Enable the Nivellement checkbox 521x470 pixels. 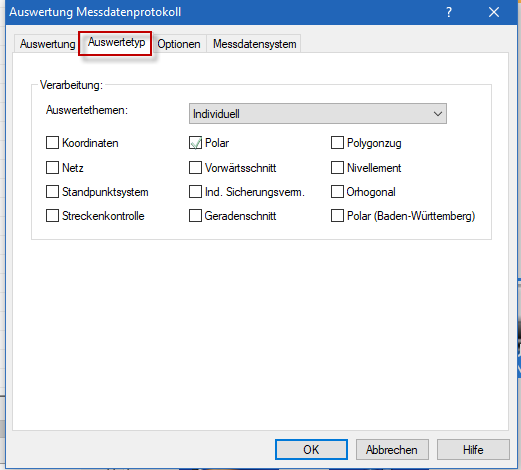pos(337,168)
